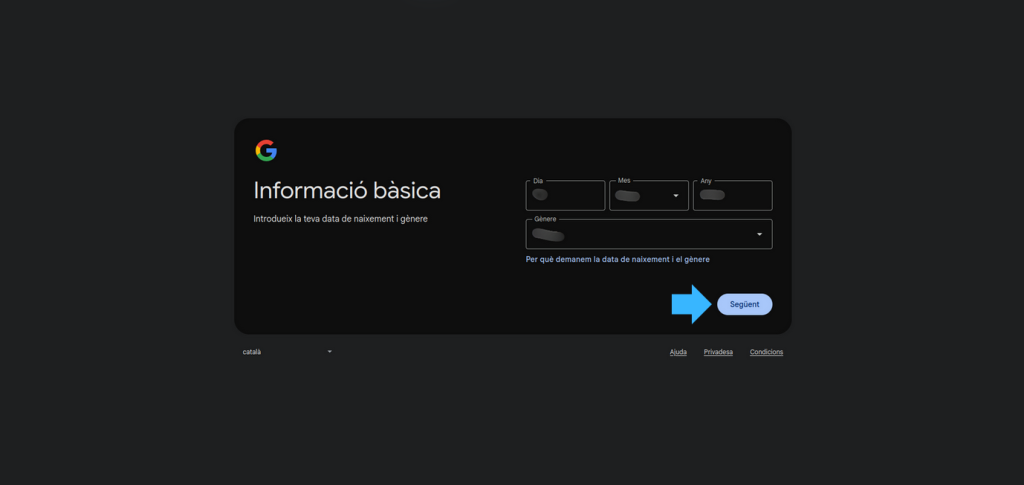Open the Ajuda footer link
The image size is (1024, 485).
[678, 352]
